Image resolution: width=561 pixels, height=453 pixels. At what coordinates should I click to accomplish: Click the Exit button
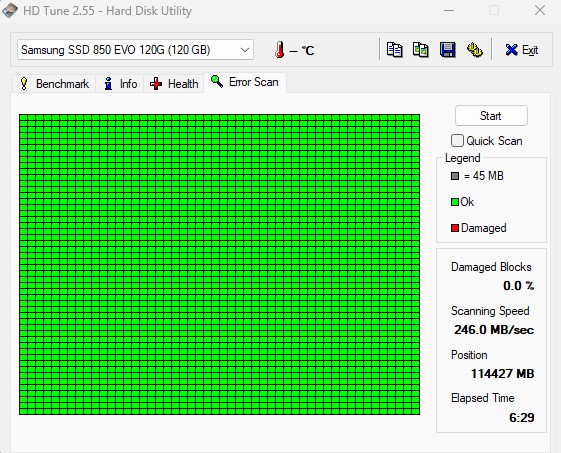click(522, 50)
